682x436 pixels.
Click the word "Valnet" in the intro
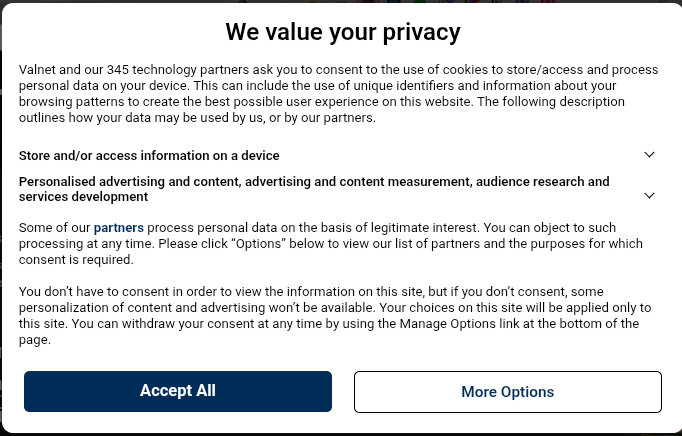pos(39,70)
